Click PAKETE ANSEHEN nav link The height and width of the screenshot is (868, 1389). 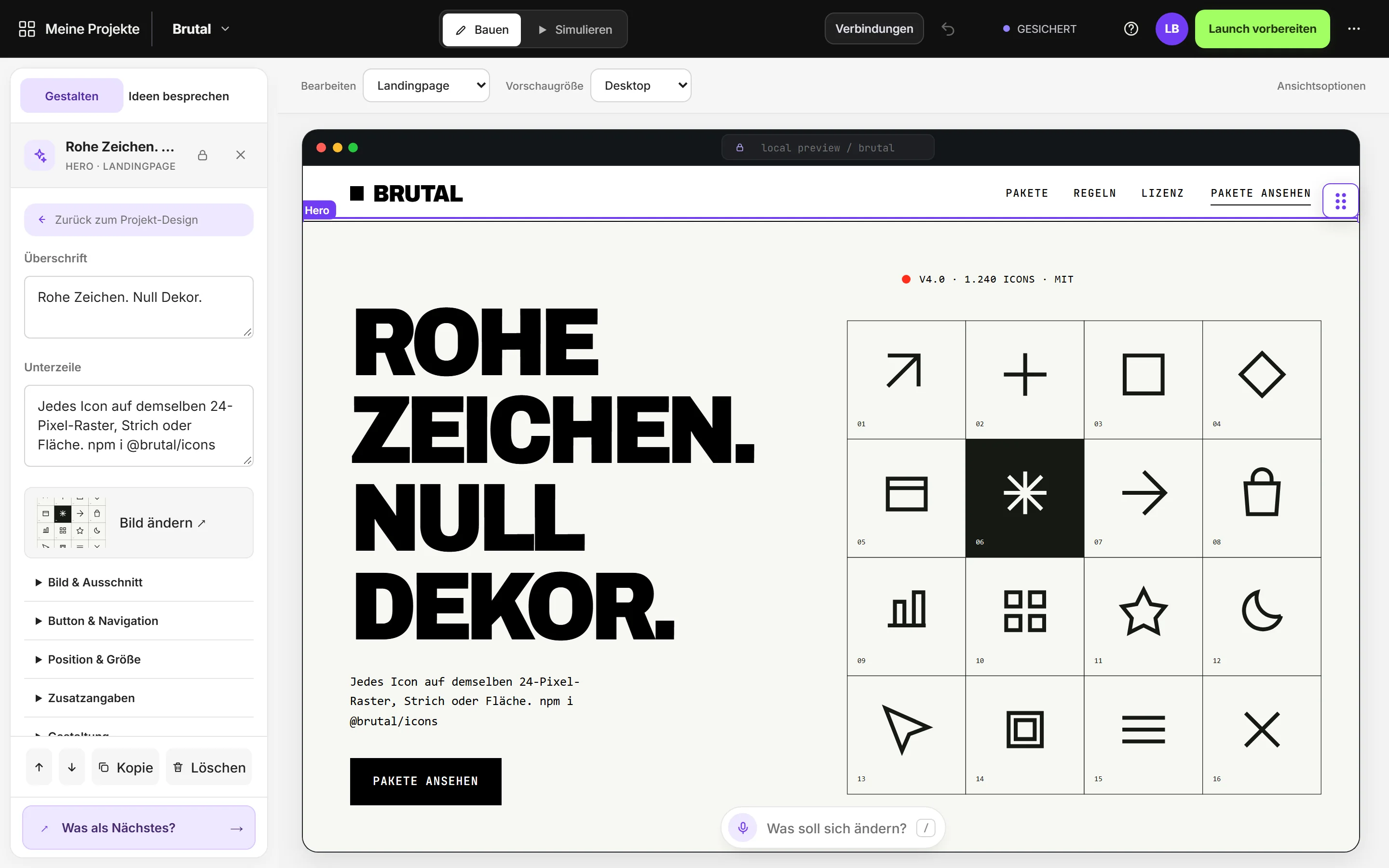[1260, 194]
